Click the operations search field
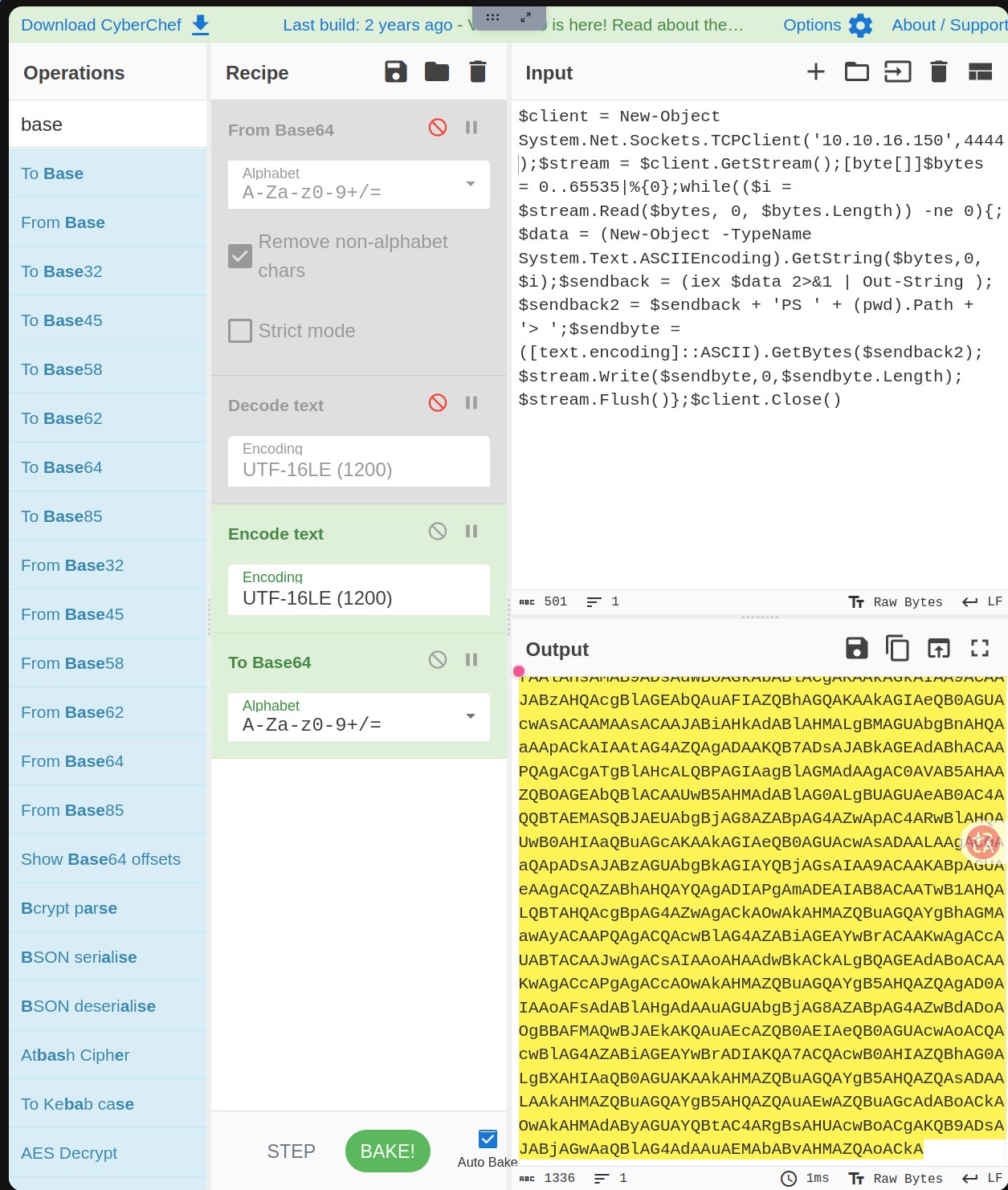The height and width of the screenshot is (1190, 1008). 108,124
